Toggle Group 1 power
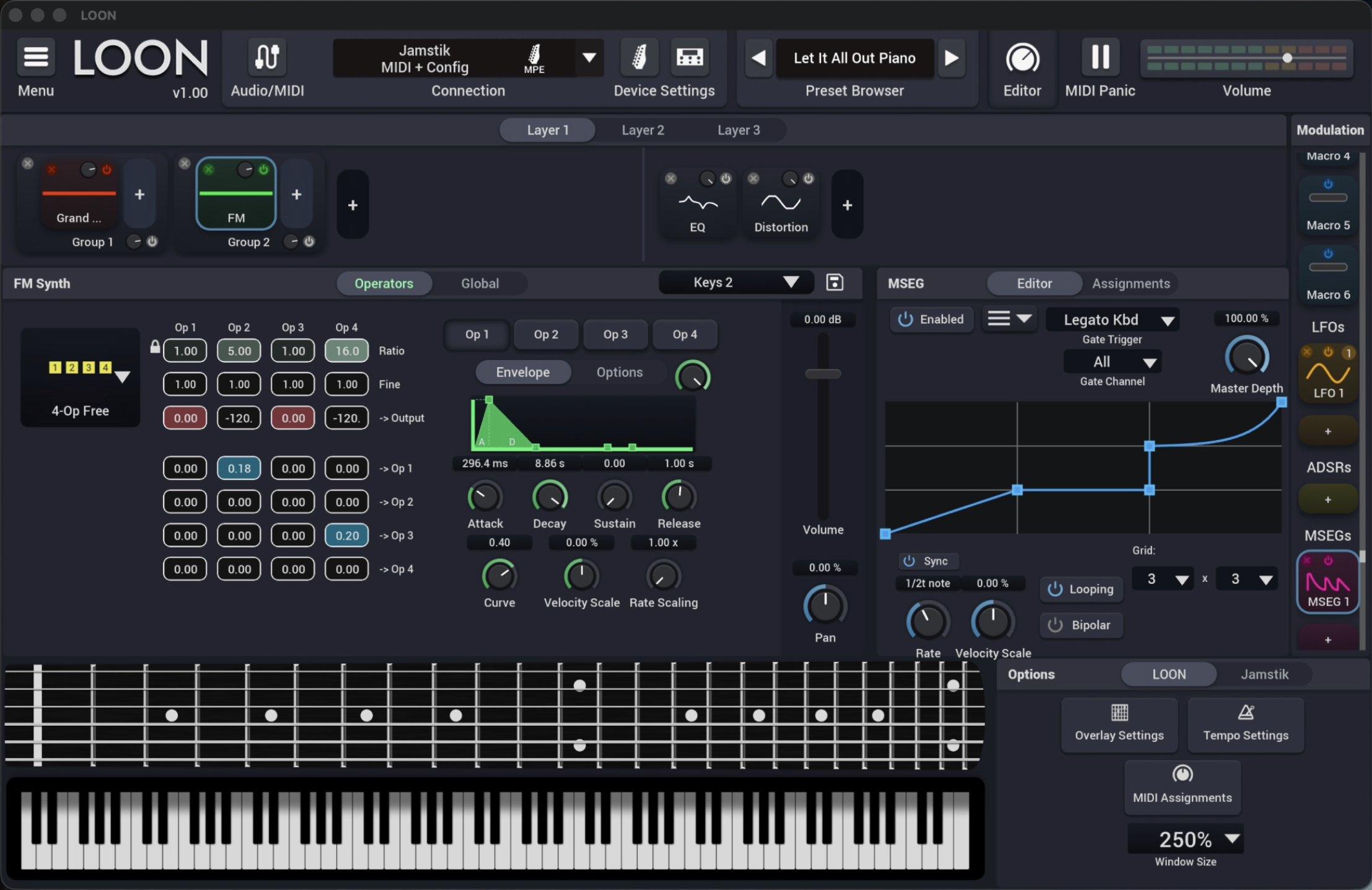Screen dimensions: 1372x890 [x=152, y=242]
